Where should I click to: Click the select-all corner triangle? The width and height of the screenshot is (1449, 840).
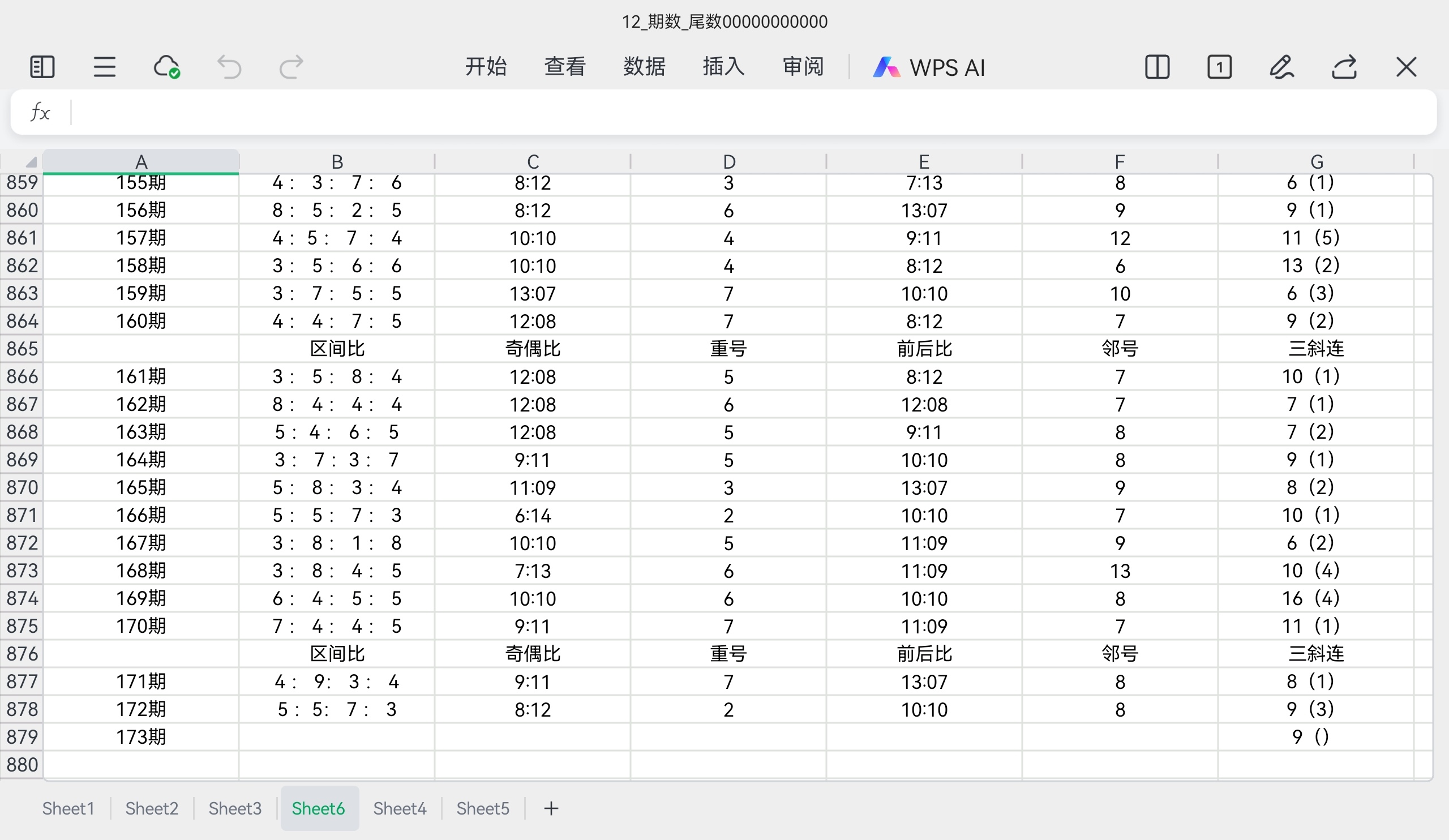30,161
